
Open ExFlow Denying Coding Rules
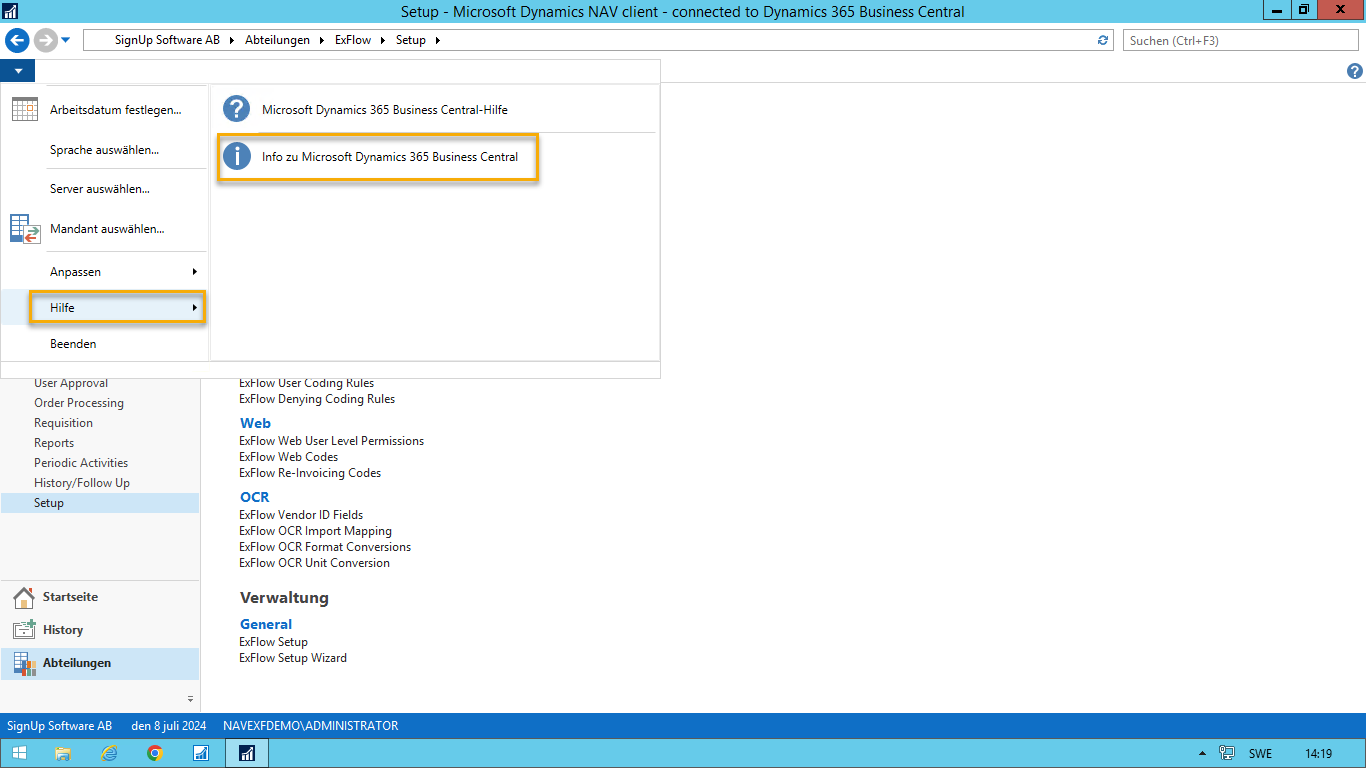317,399
